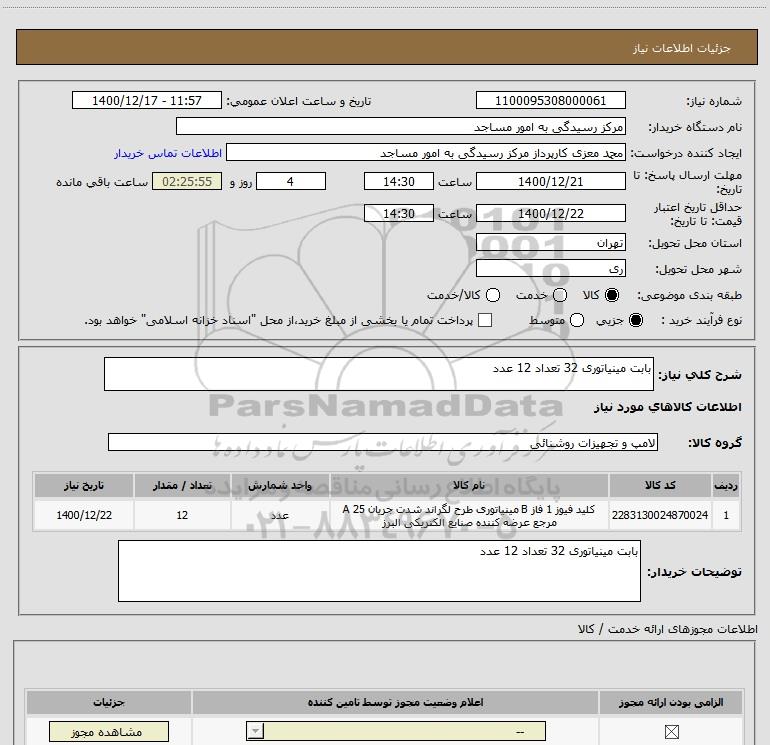Open the license status dropdown arrow
The height and width of the screenshot is (745, 770).
click(x=255, y=731)
